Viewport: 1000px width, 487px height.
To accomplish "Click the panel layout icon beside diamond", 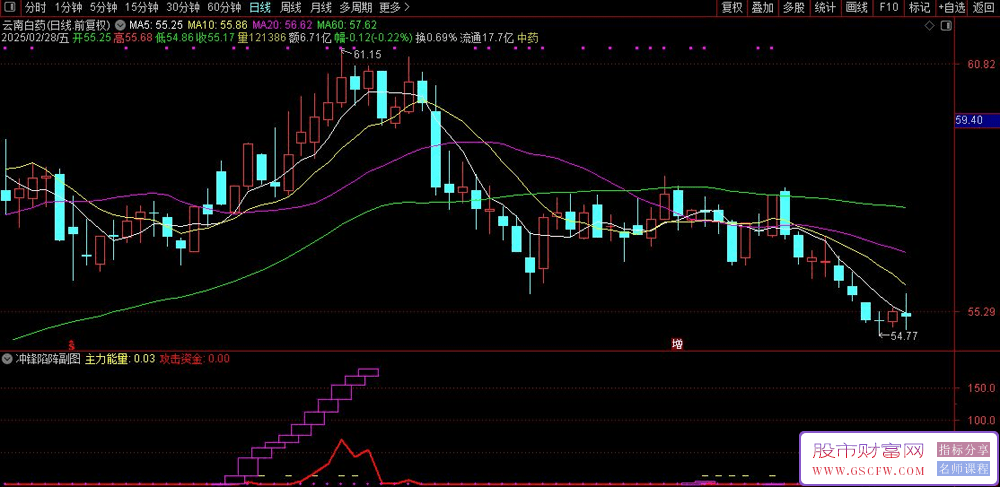I will pyautogui.click(x=947, y=25).
